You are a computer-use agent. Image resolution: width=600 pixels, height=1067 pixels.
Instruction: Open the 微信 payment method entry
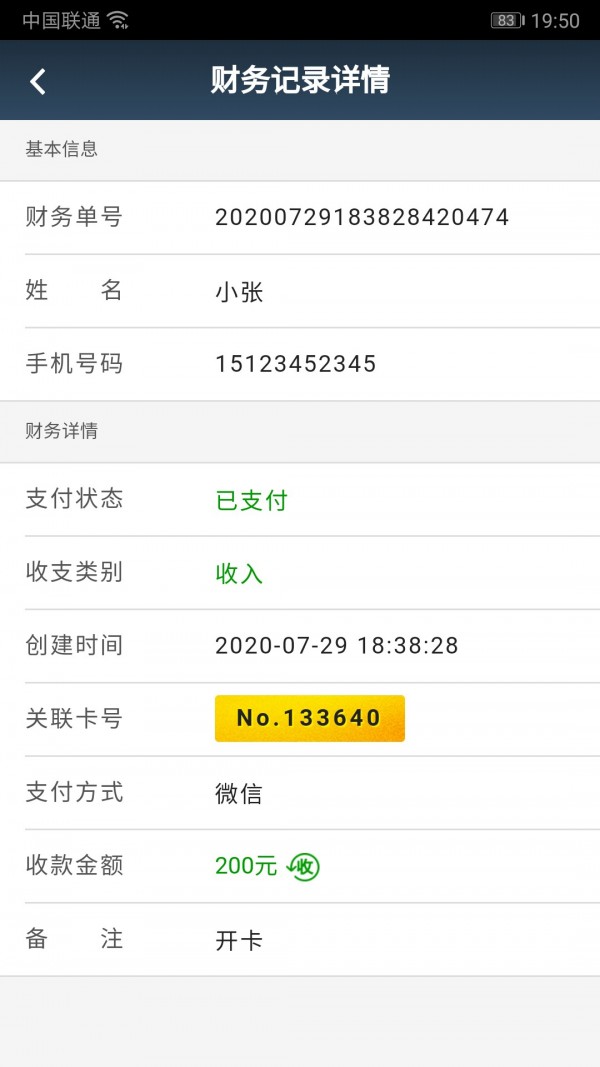tap(240, 793)
